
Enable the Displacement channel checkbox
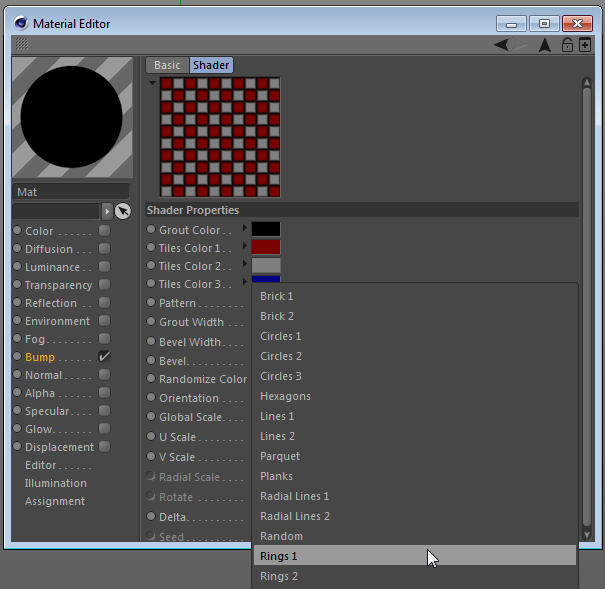(x=104, y=447)
